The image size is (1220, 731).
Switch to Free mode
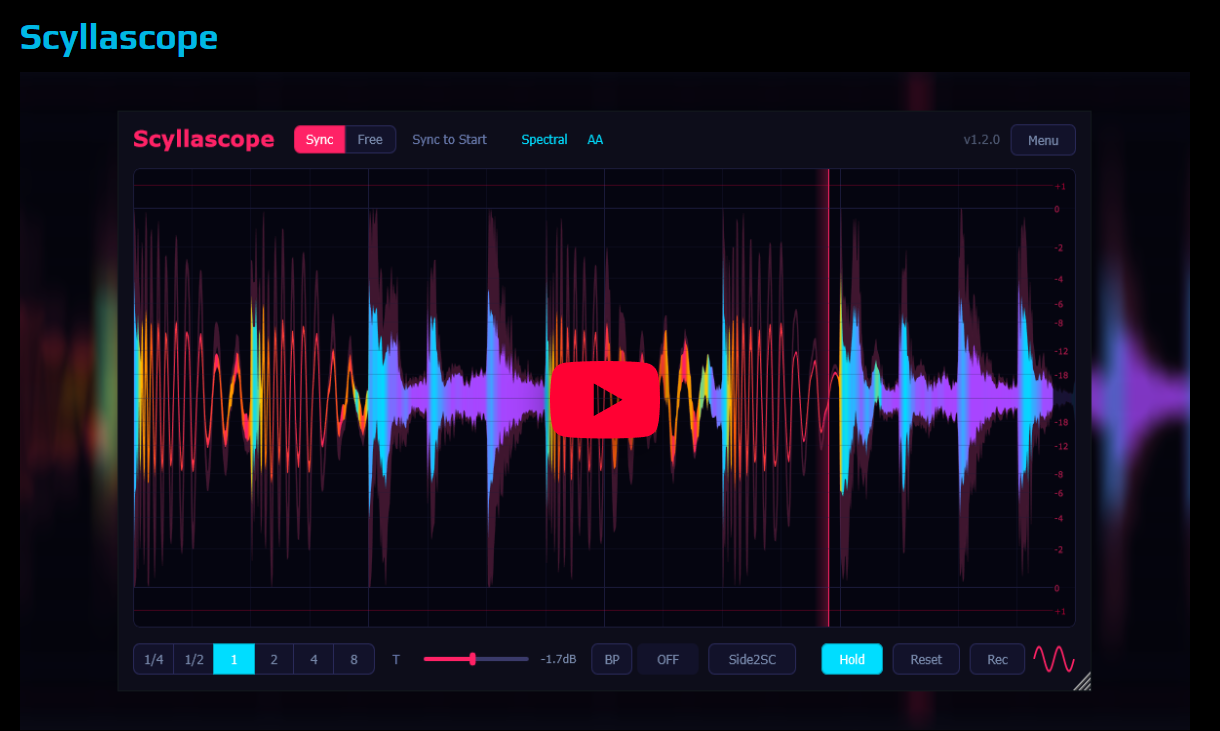click(370, 139)
